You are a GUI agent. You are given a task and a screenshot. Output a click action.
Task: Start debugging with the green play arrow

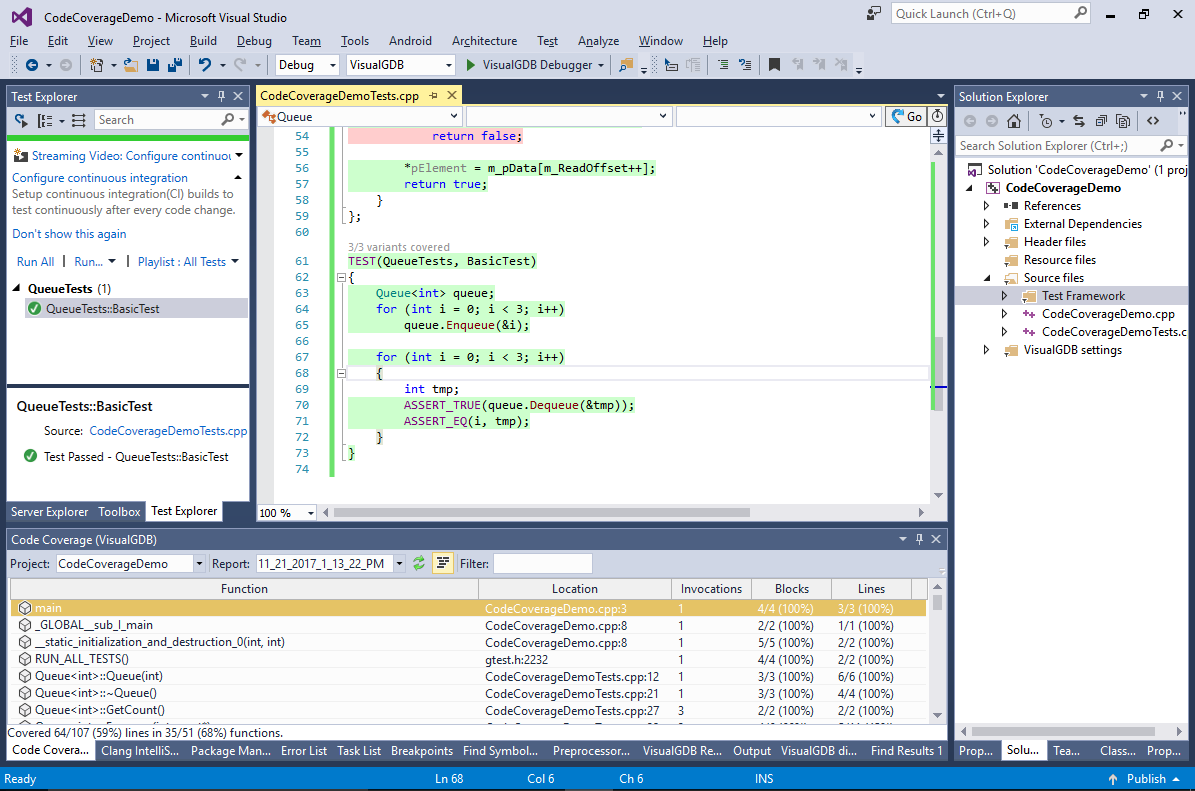[x=472, y=65]
